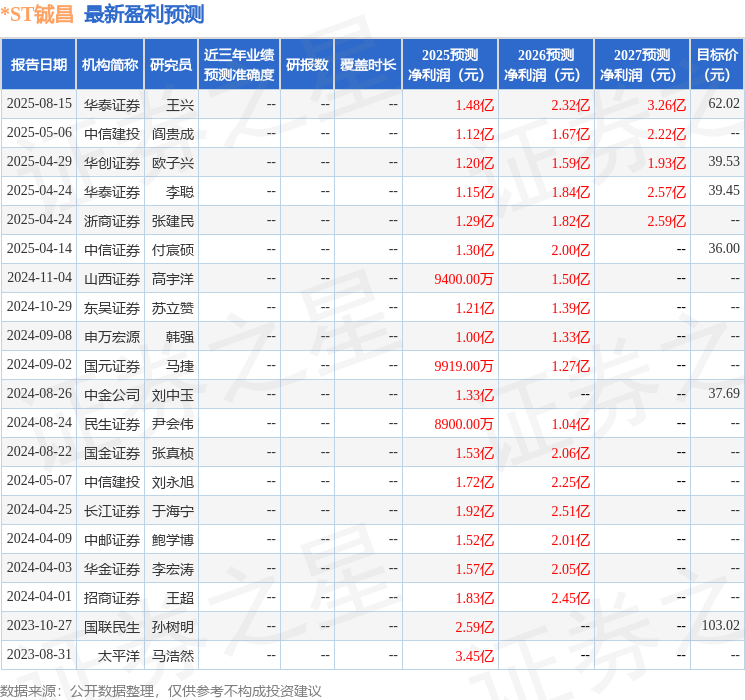Select the 3.26亿 forecast value
Viewport: 745px width, 700px height.
666,105
